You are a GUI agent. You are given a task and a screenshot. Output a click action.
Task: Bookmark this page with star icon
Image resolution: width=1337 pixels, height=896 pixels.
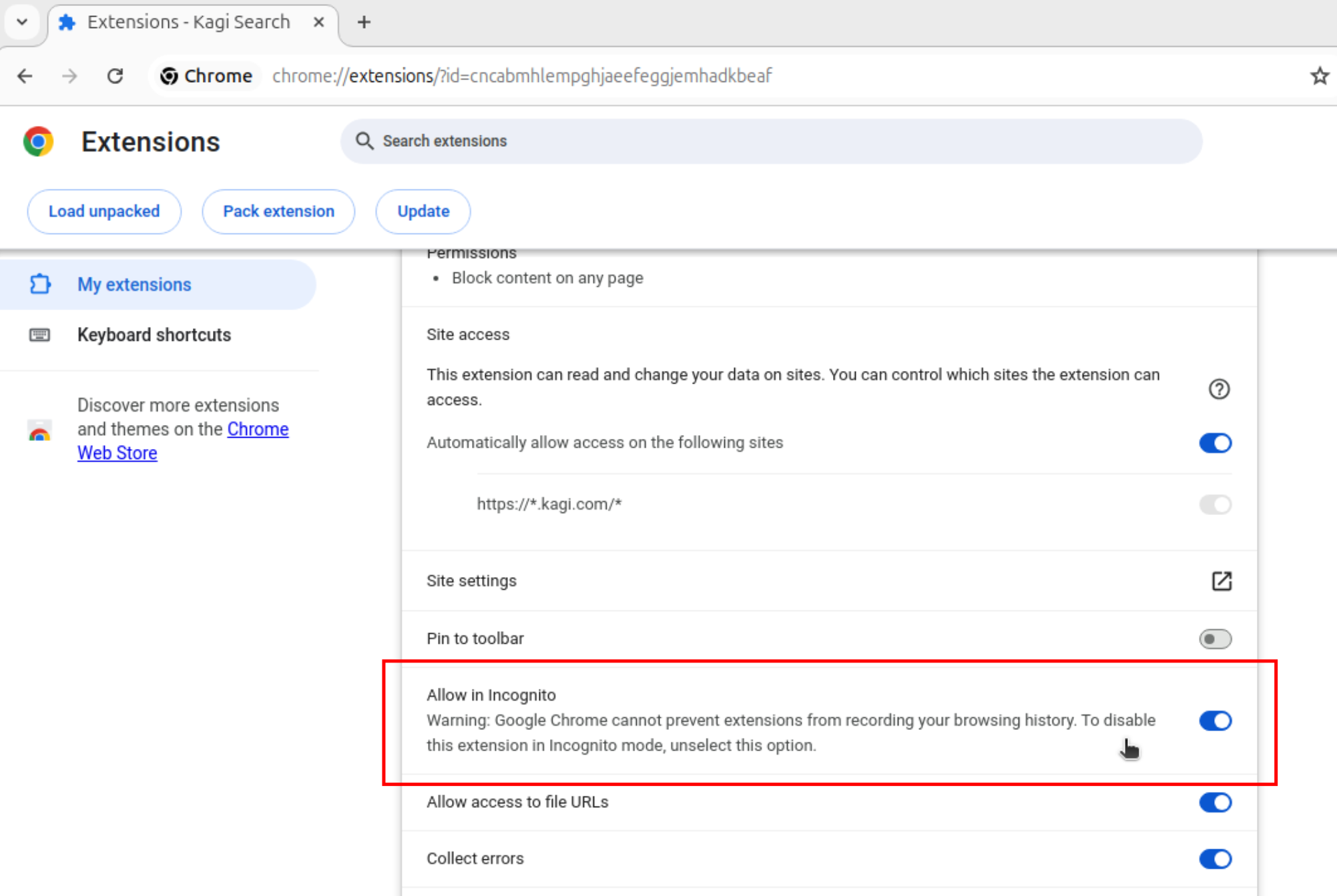coord(1318,76)
